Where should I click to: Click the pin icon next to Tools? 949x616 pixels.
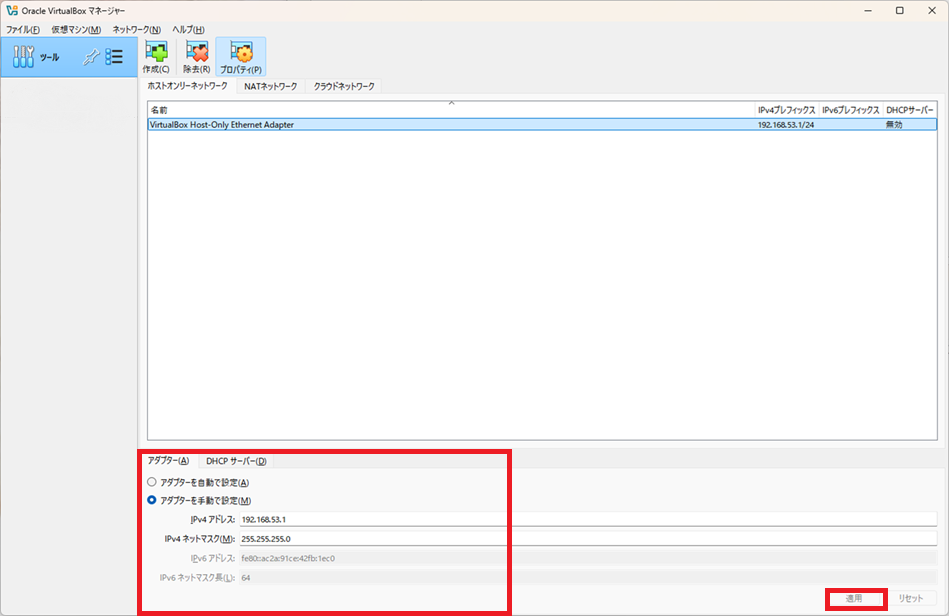click(91, 57)
